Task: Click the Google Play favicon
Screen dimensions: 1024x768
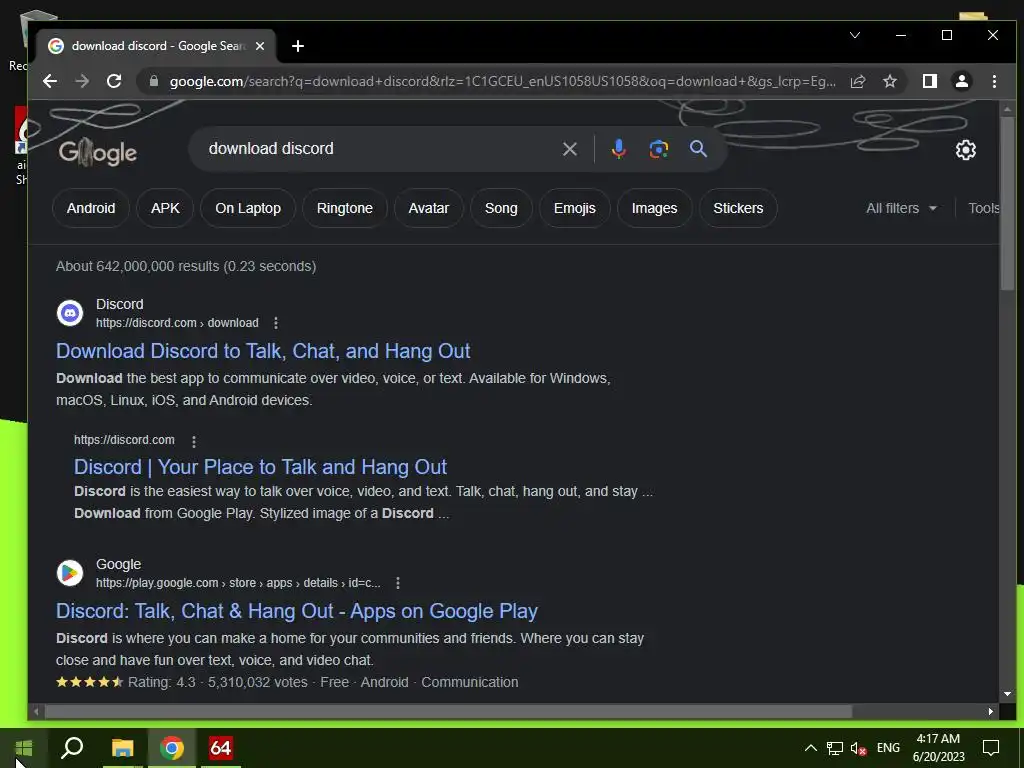Action: click(x=70, y=573)
